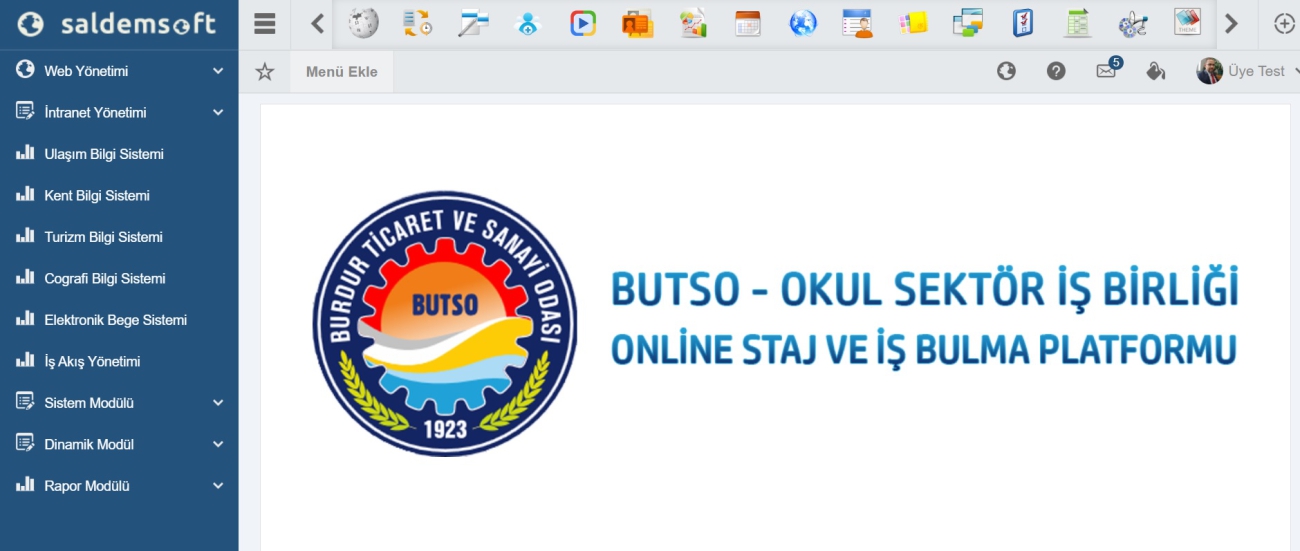
Task: Open the green spreadsheet shortcut
Action: click(1077, 23)
